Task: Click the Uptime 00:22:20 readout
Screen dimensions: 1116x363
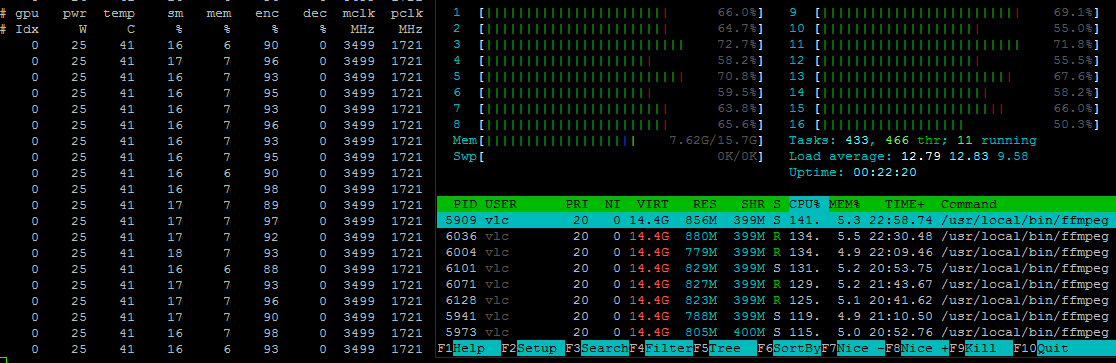Action: point(853,172)
